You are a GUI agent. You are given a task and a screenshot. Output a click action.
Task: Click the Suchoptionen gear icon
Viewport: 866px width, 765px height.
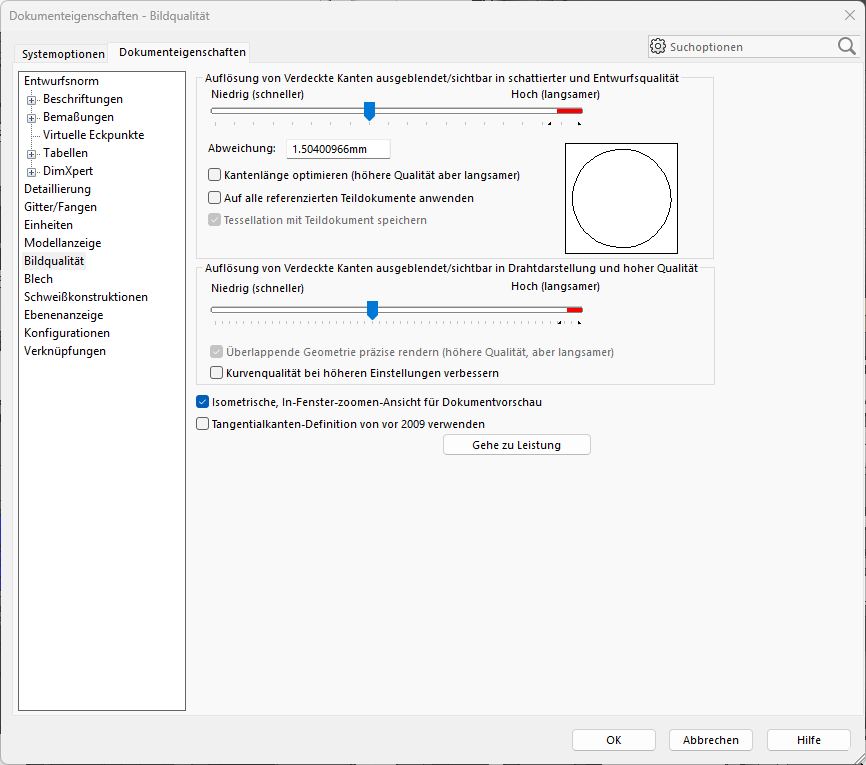658,46
